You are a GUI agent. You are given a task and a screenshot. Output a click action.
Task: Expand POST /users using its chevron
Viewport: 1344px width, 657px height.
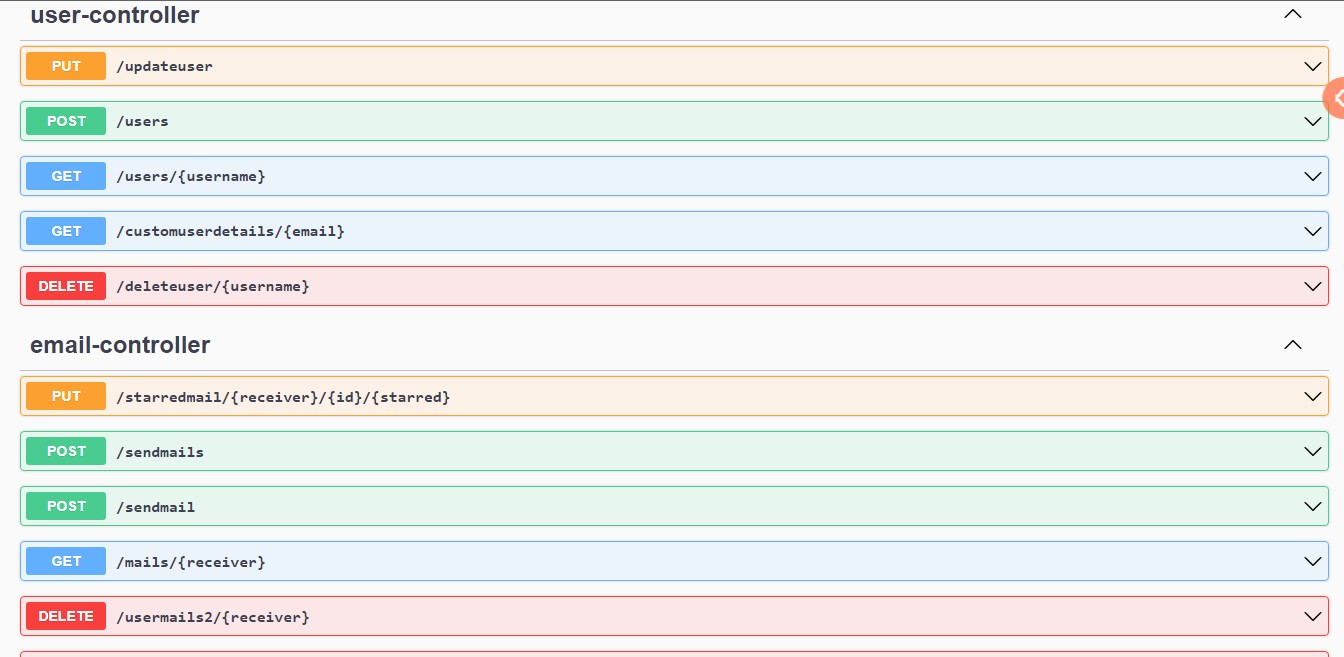pos(1313,121)
